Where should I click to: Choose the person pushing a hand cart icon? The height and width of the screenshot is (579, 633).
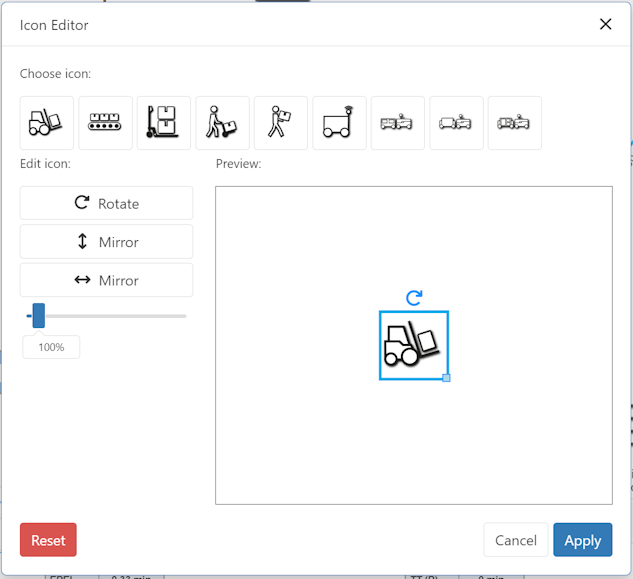[x=222, y=123]
